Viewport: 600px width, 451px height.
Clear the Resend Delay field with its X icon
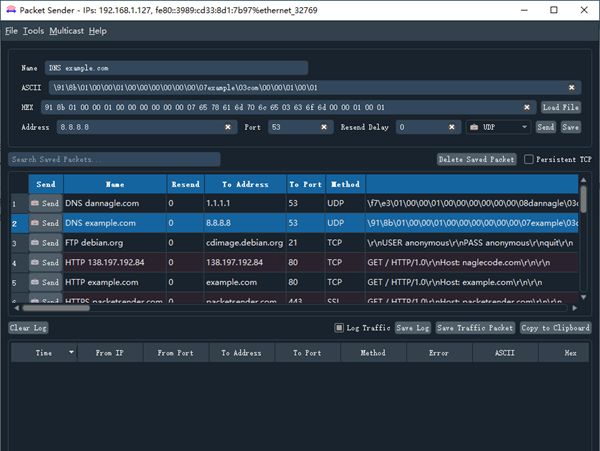pos(452,127)
